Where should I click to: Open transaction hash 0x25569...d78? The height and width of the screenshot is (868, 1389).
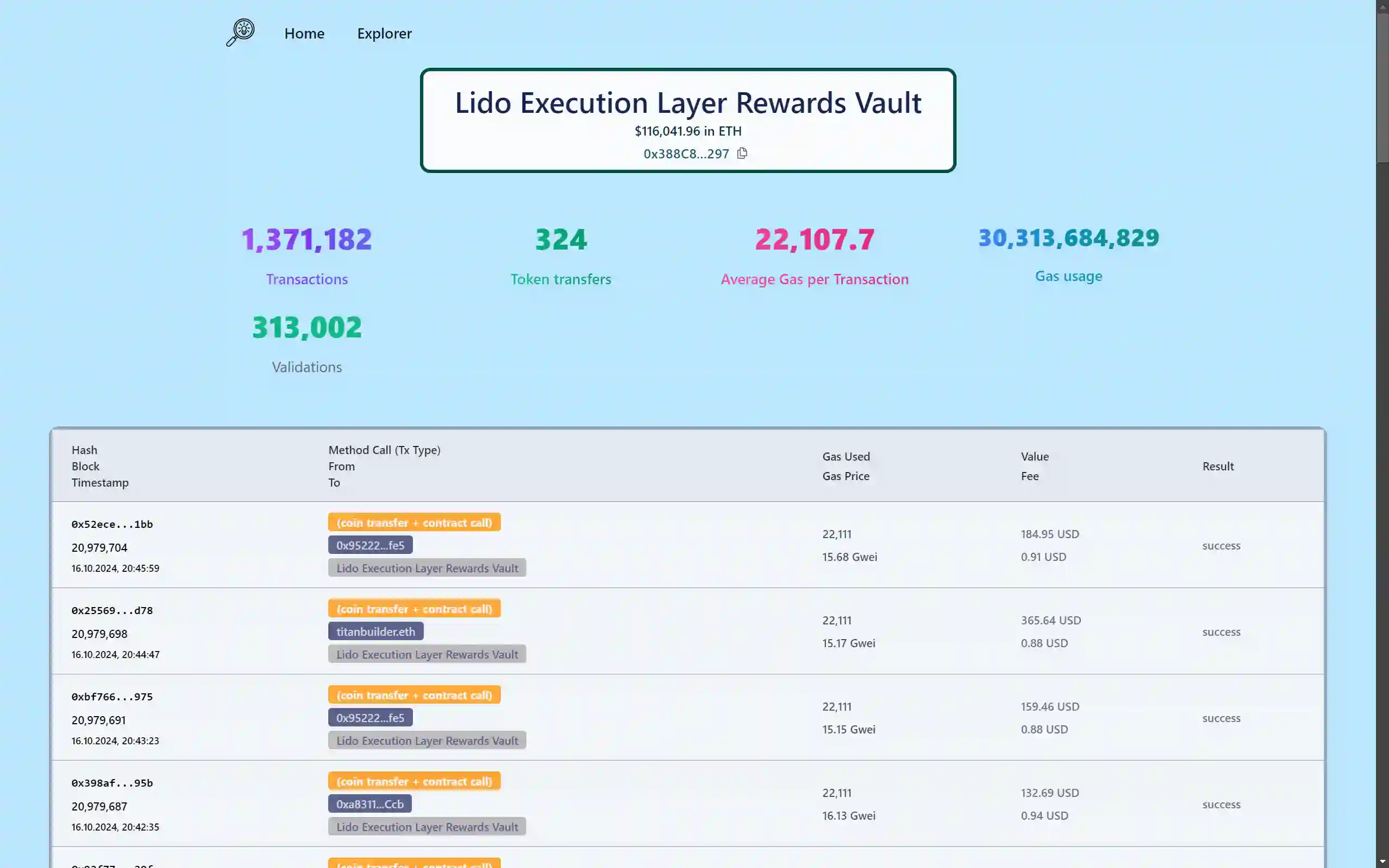point(112,610)
